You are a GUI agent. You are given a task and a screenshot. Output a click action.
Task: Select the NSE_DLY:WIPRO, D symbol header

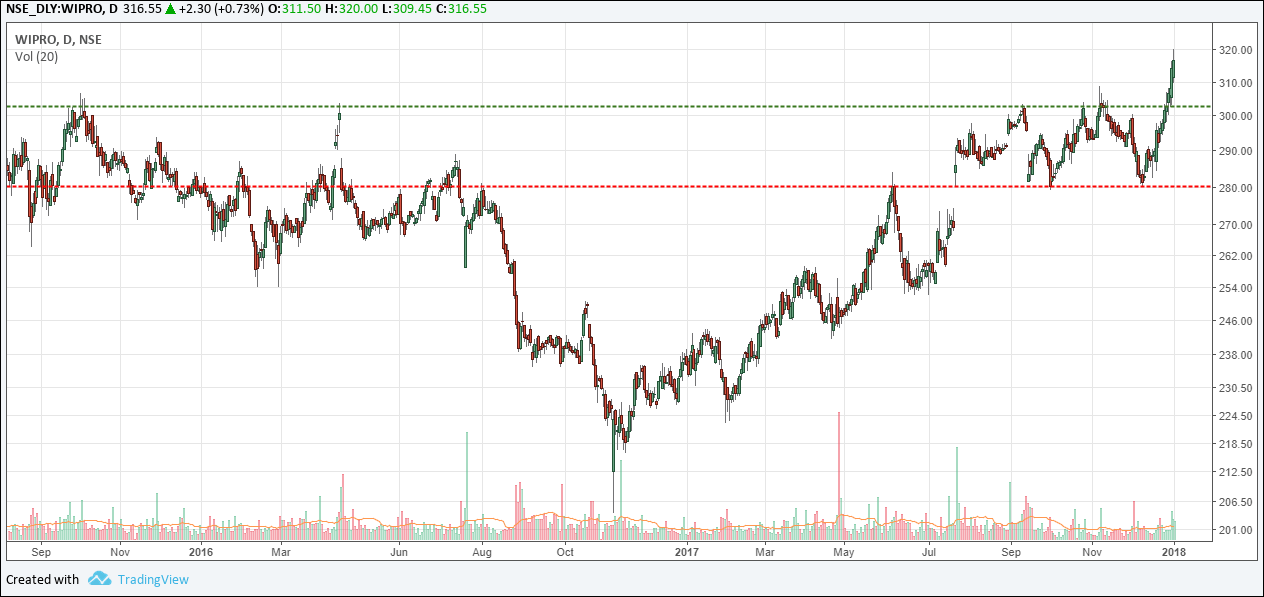[60, 8]
